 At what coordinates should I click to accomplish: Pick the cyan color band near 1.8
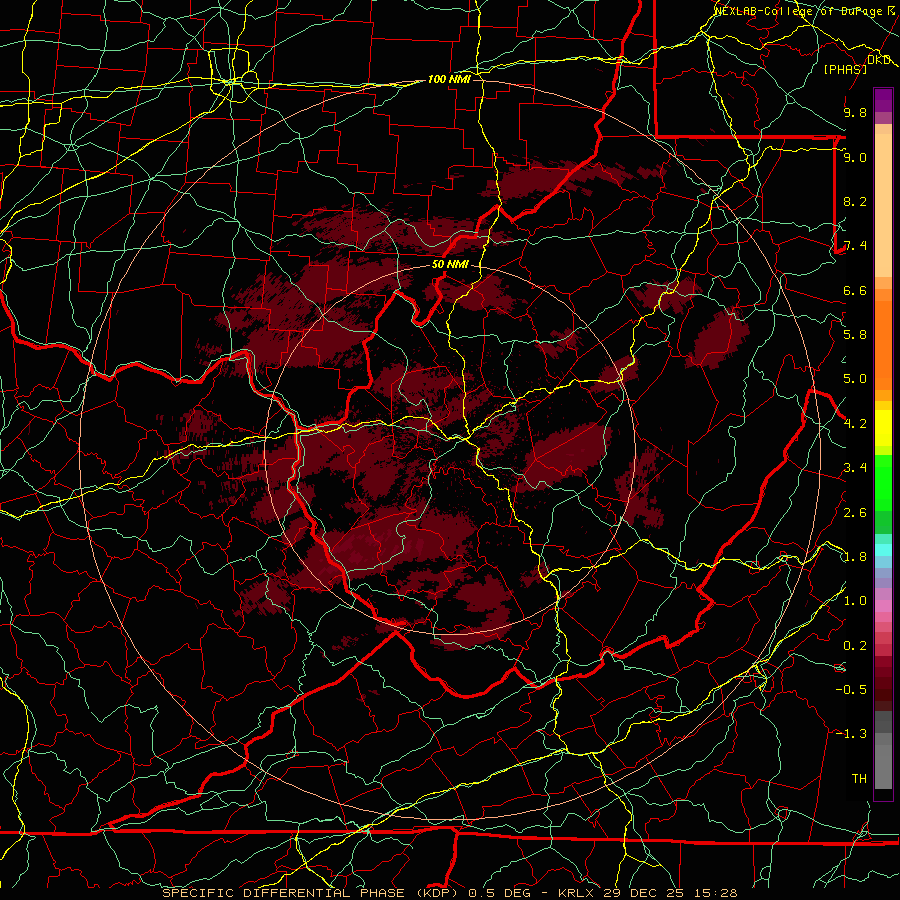(883, 550)
